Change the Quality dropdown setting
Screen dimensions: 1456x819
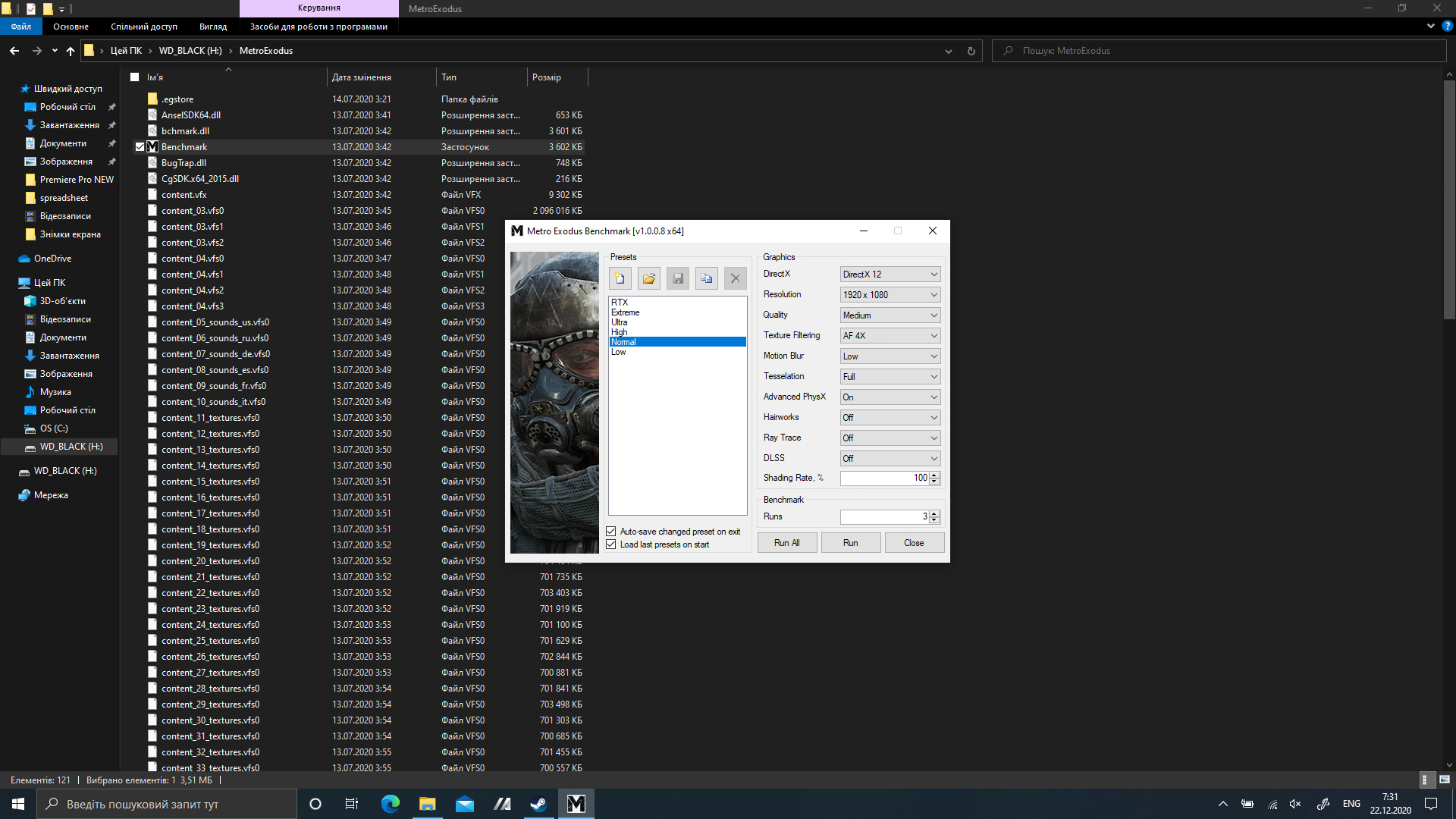point(890,315)
